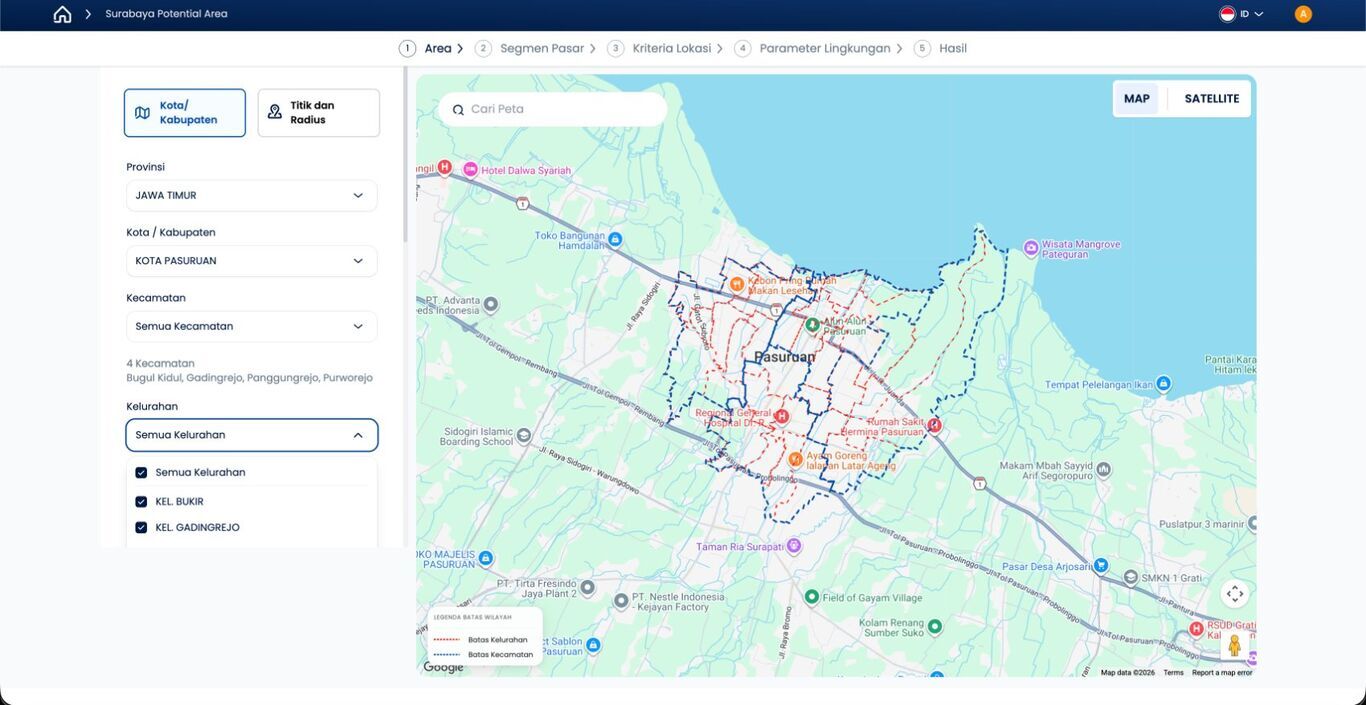Click the user avatar icon
Image resolution: width=1366 pixels, height=705 pixels.
coord(1303,14)
